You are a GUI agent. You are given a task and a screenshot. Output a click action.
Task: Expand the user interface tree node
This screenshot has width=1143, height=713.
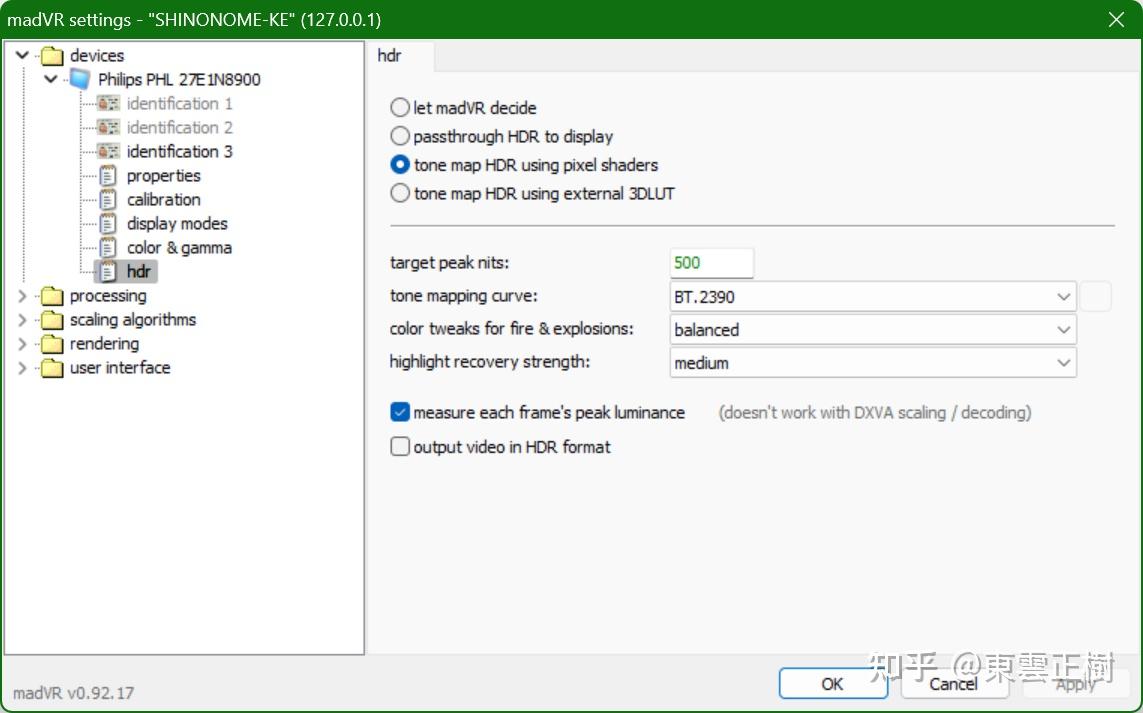(x=23, y=368)
